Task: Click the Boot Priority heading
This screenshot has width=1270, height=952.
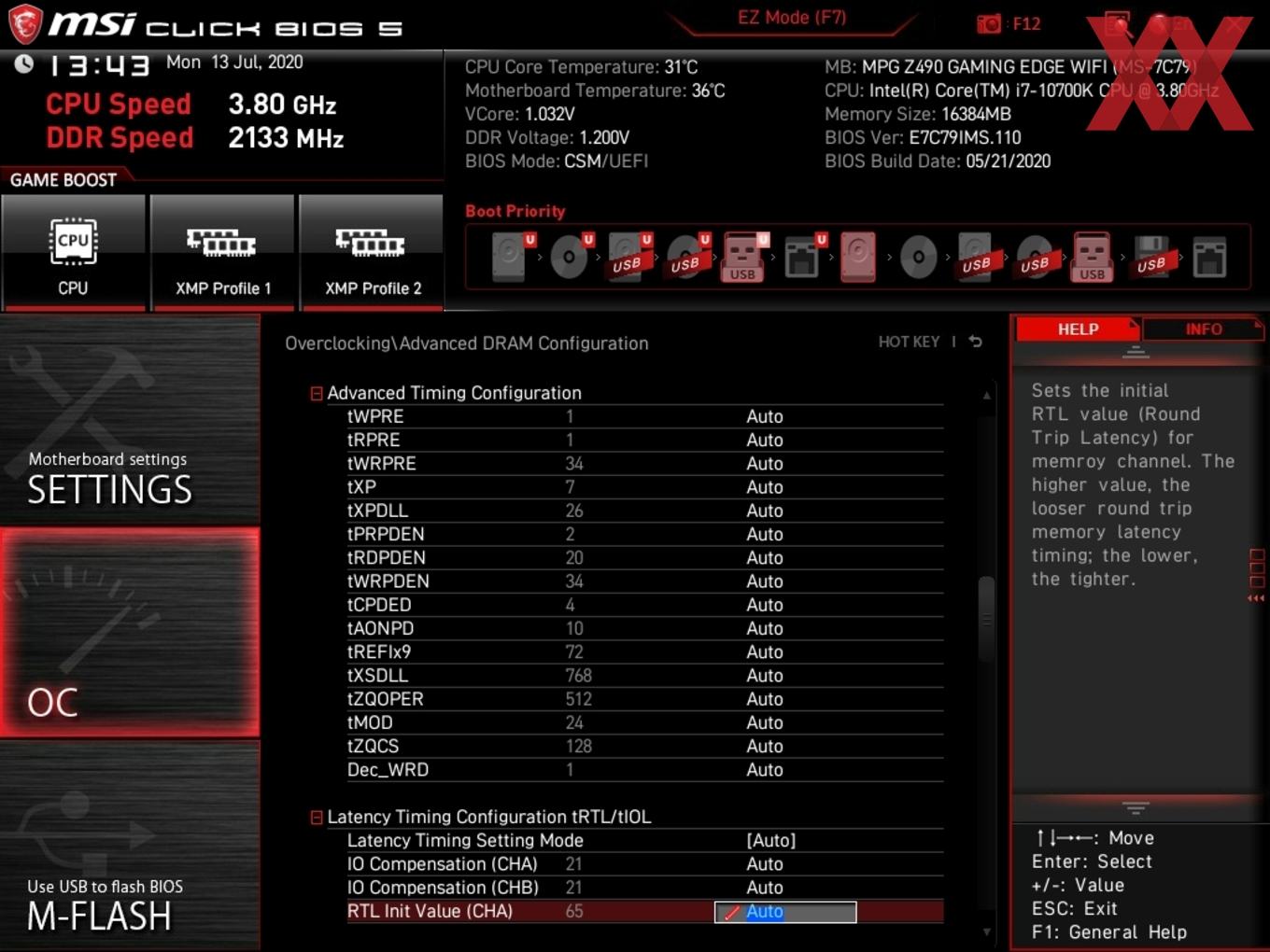Action: click(515, 211)
